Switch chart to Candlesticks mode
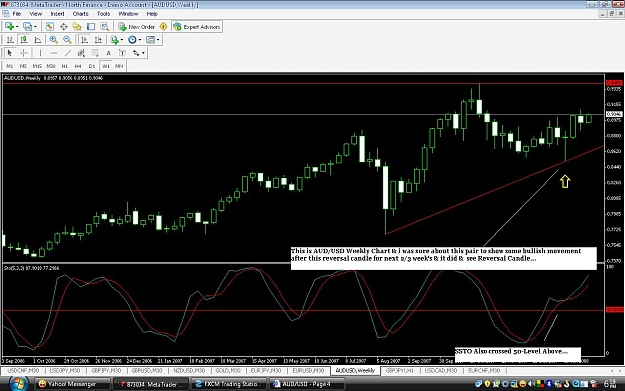The width and height of the screenshot is (625, 391). (24, 39)
